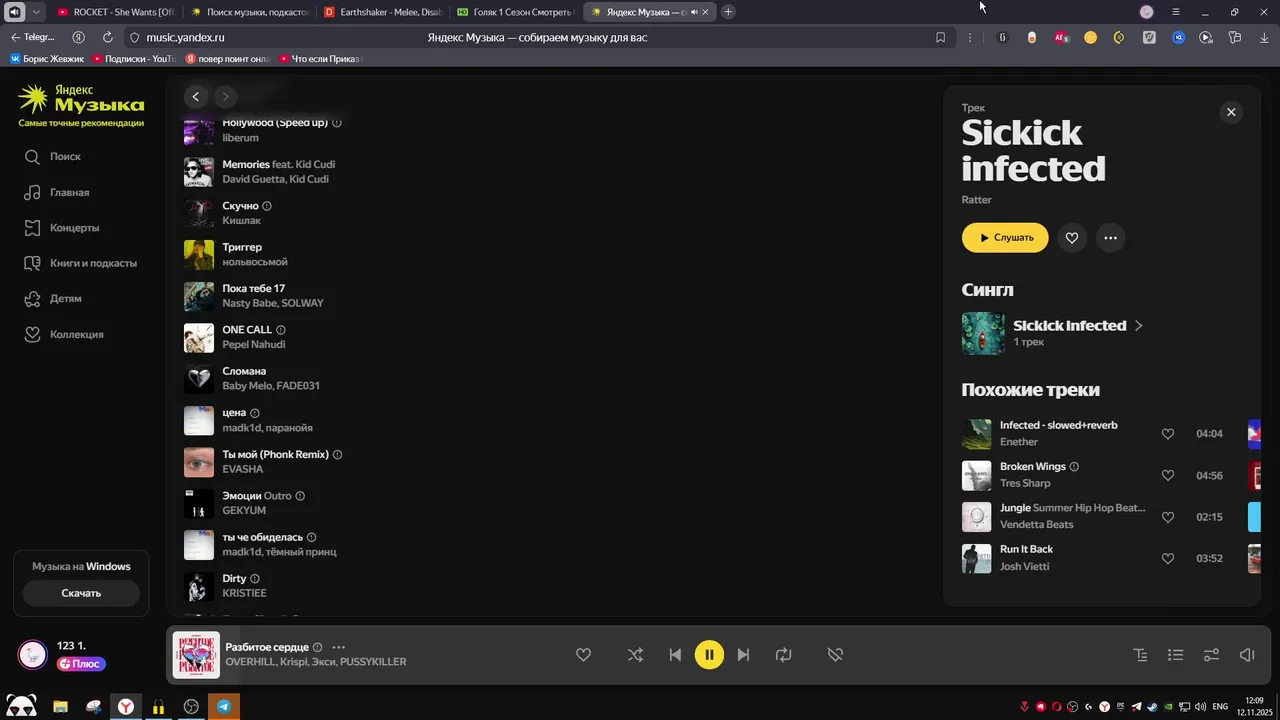This screenshot has width=1280, height=720.
Task: Like the Run It Back track
Action: pos(1167,558)
